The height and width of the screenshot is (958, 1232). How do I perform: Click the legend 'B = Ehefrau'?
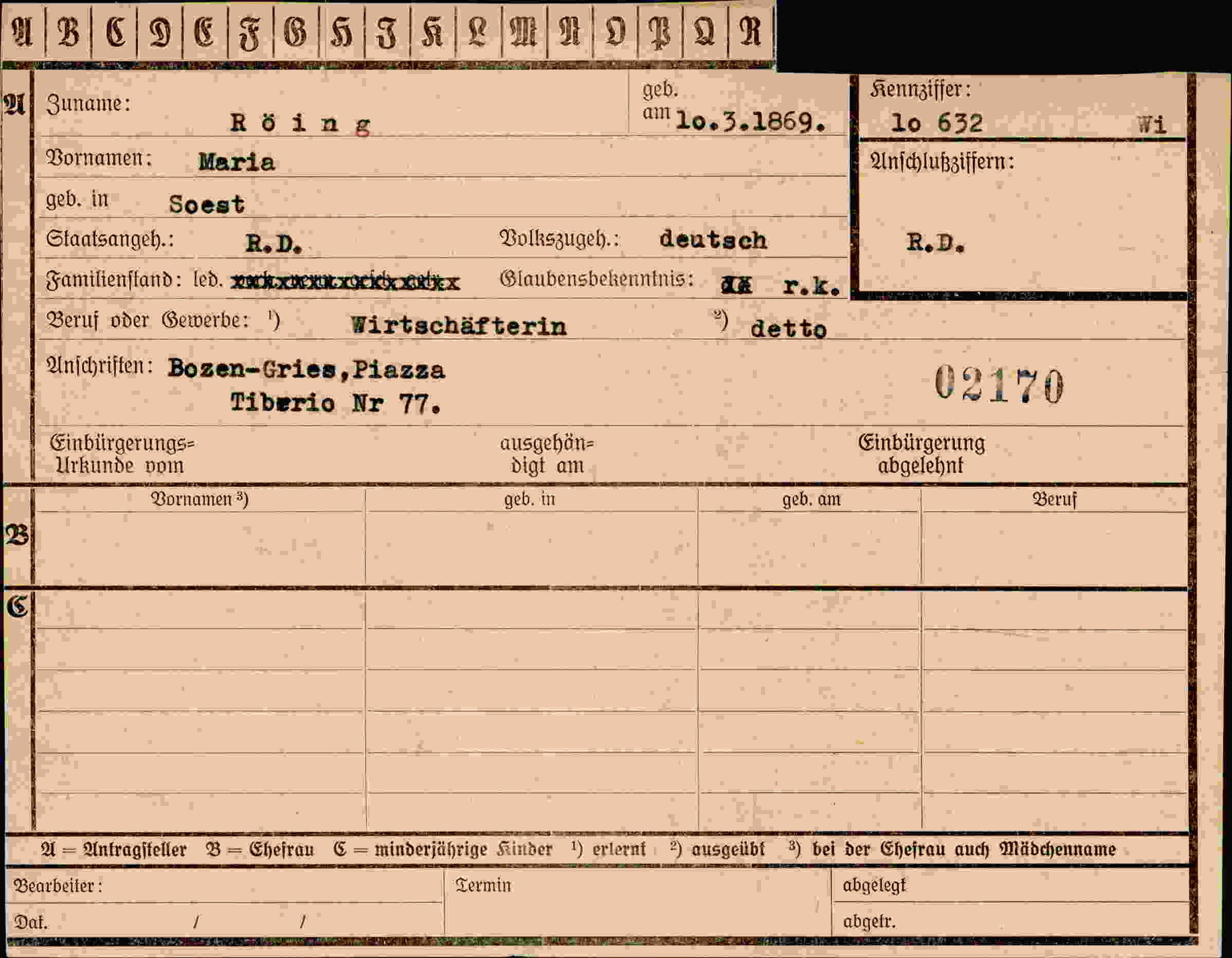click(x=260, y=849)
